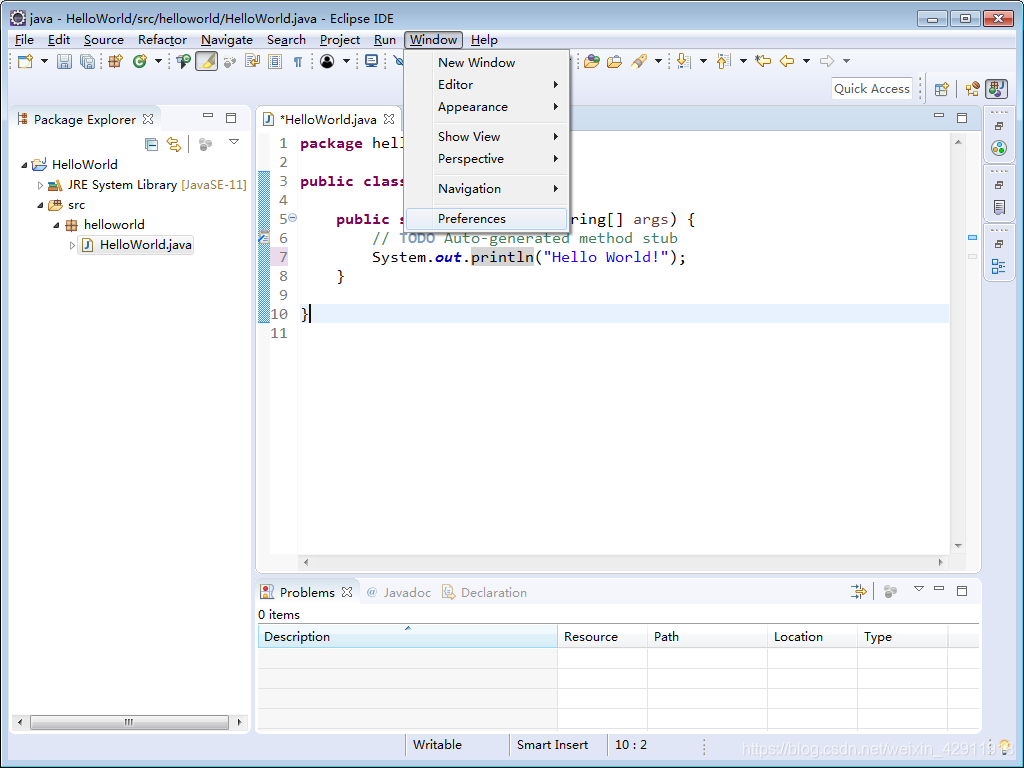Click the Next Annotation icon
Image resolution: width=1024 pixels, height=768 pixels.
click(x=683, y=61)
